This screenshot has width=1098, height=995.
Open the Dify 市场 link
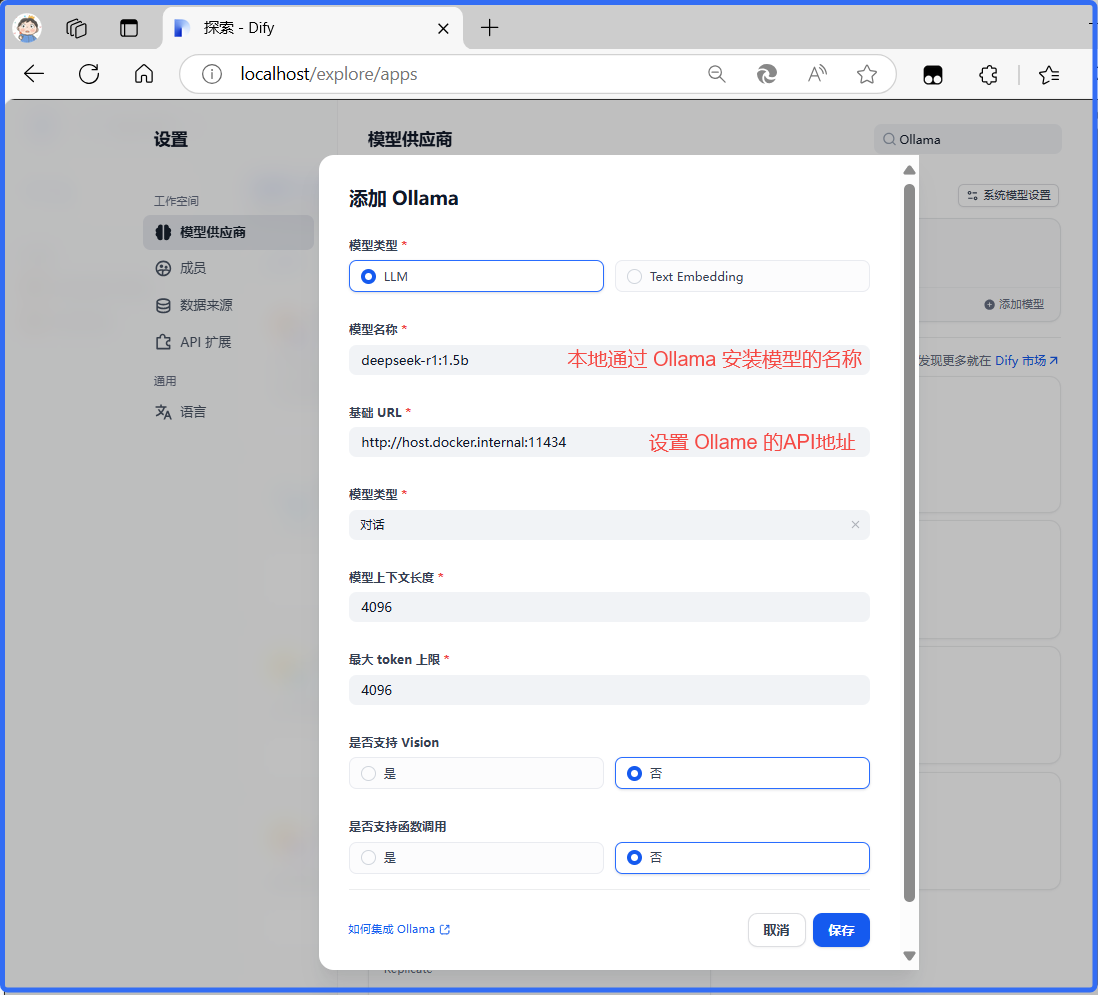coord(1026,361)
